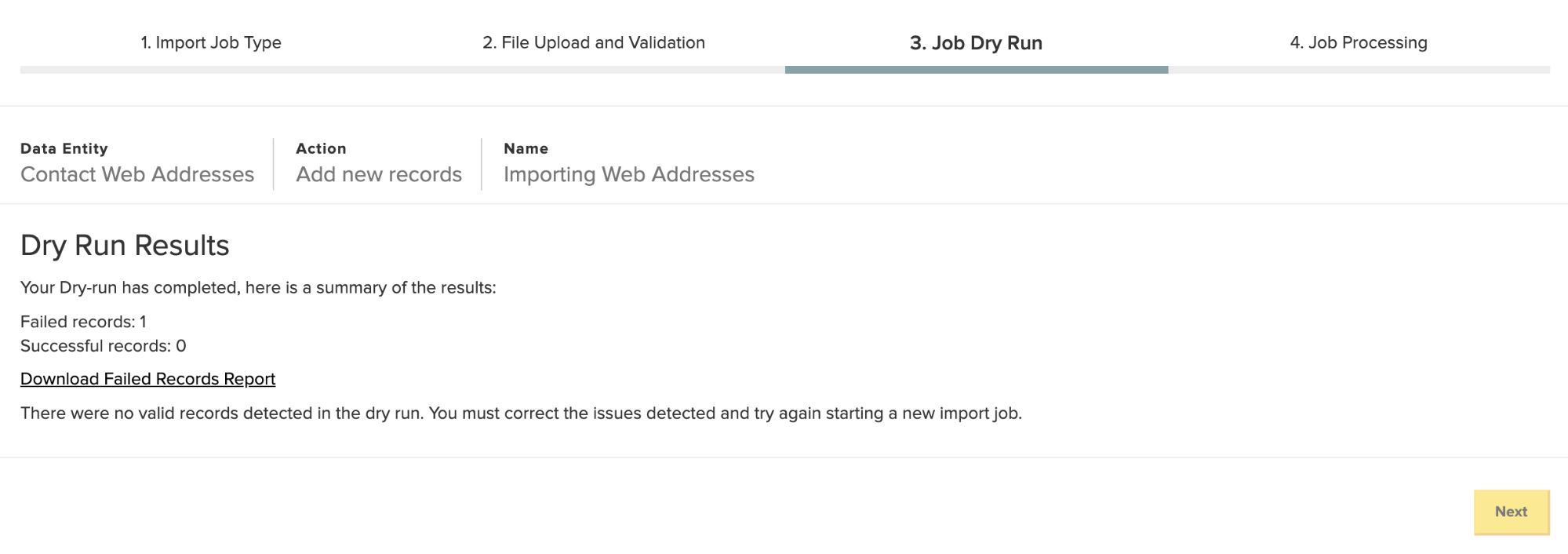Click the Data Entity label
1568x554 pixels.
coord(64,148)
